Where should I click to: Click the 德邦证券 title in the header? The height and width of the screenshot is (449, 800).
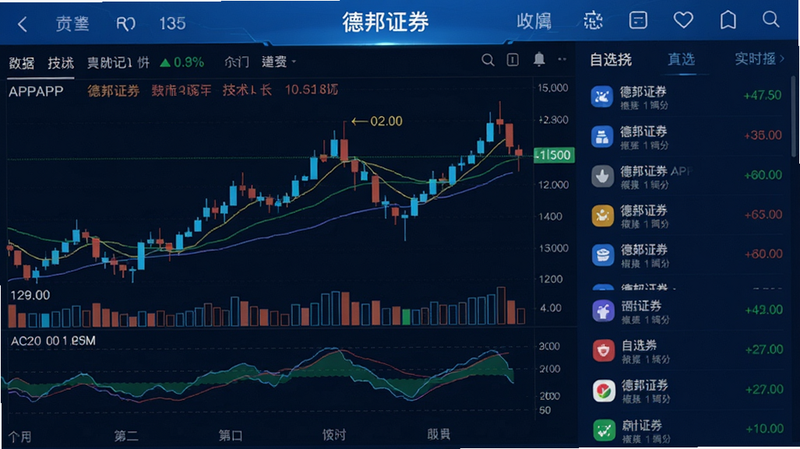coord(385,22)
